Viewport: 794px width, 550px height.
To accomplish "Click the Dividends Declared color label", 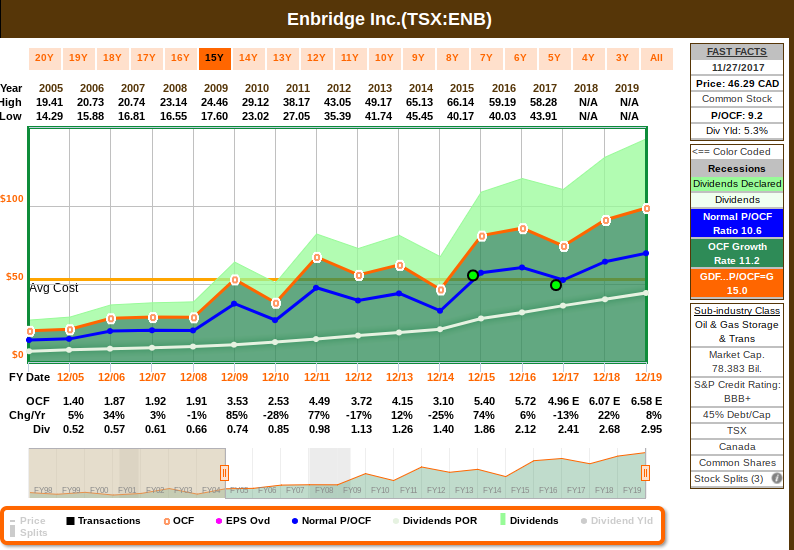I will (737, 184).
